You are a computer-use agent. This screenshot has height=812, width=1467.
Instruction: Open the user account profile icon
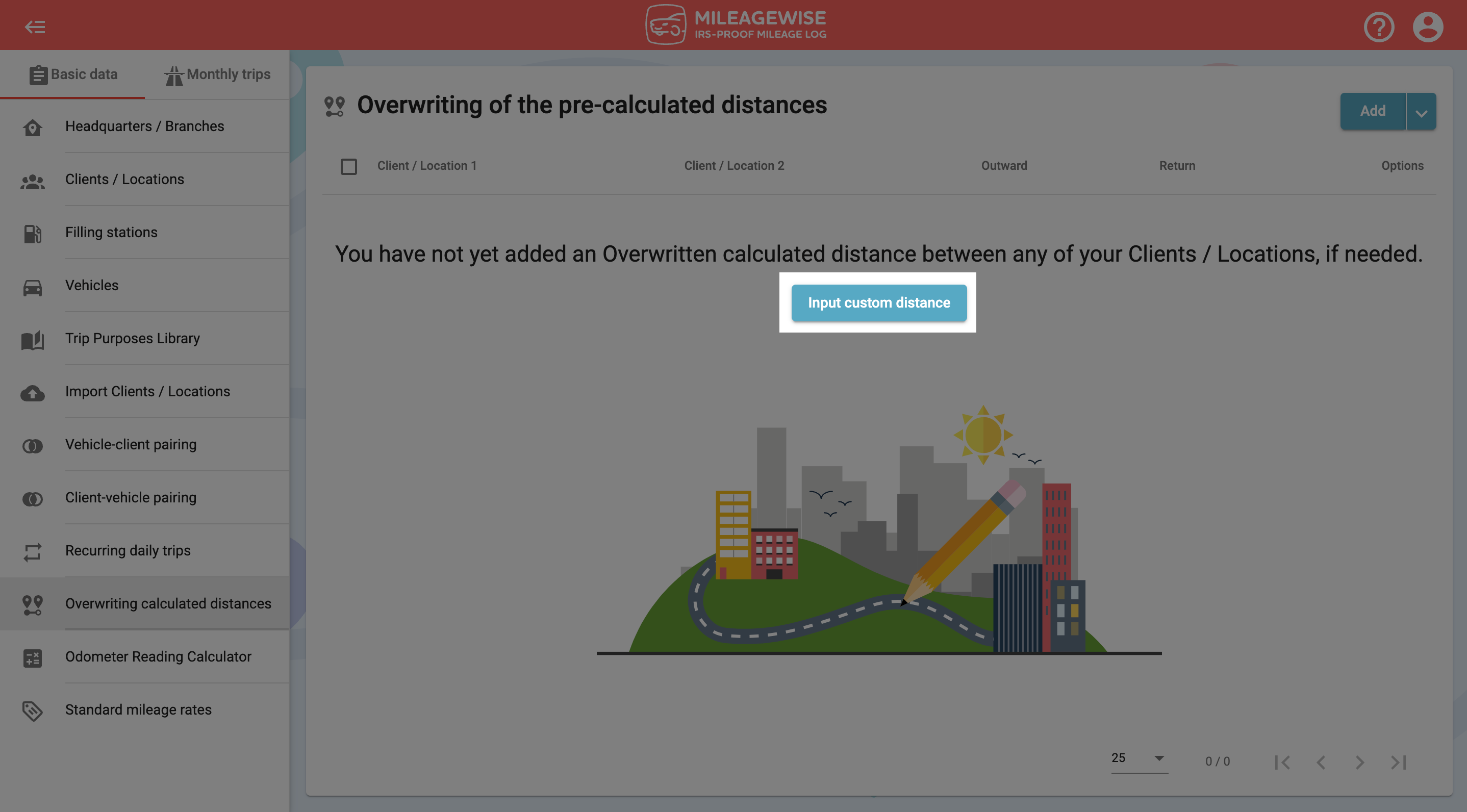[x=1428, y=27]
